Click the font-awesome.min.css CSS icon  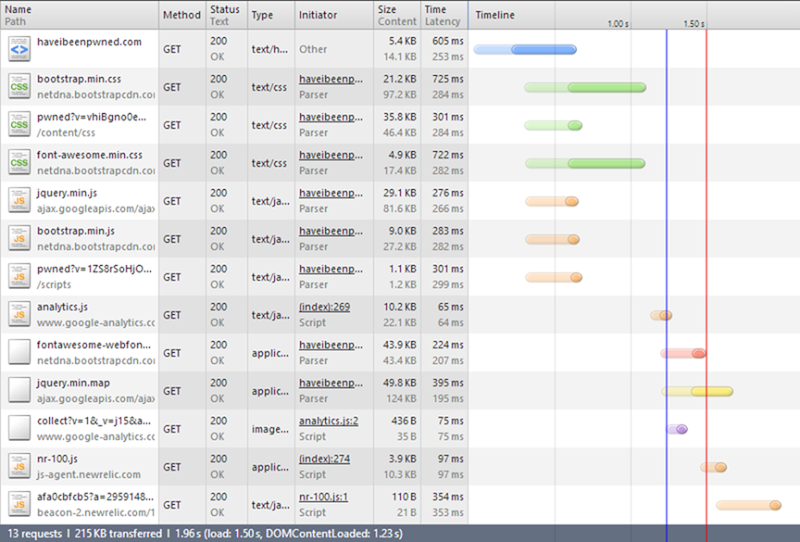tap(19, 163)
